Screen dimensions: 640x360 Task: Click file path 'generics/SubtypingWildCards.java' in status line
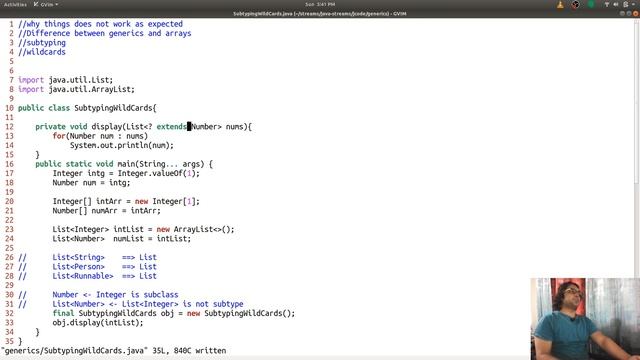pyautogui.click(x=74, y=350)
